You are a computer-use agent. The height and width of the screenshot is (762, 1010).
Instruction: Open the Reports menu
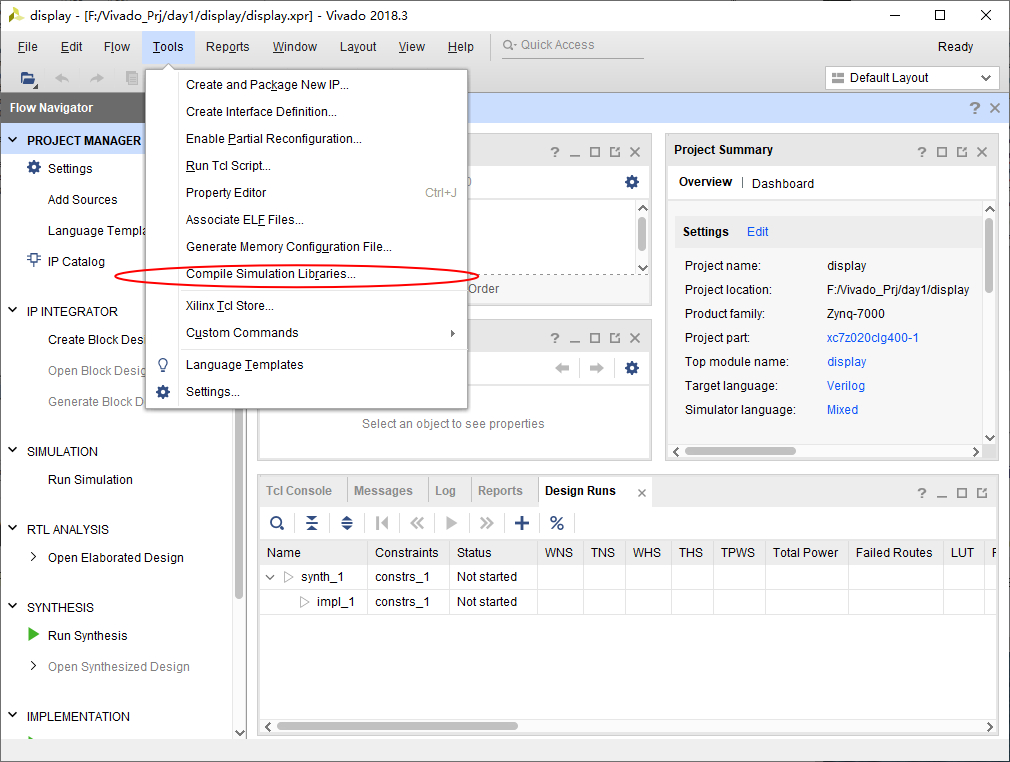[x=227, y=47]
